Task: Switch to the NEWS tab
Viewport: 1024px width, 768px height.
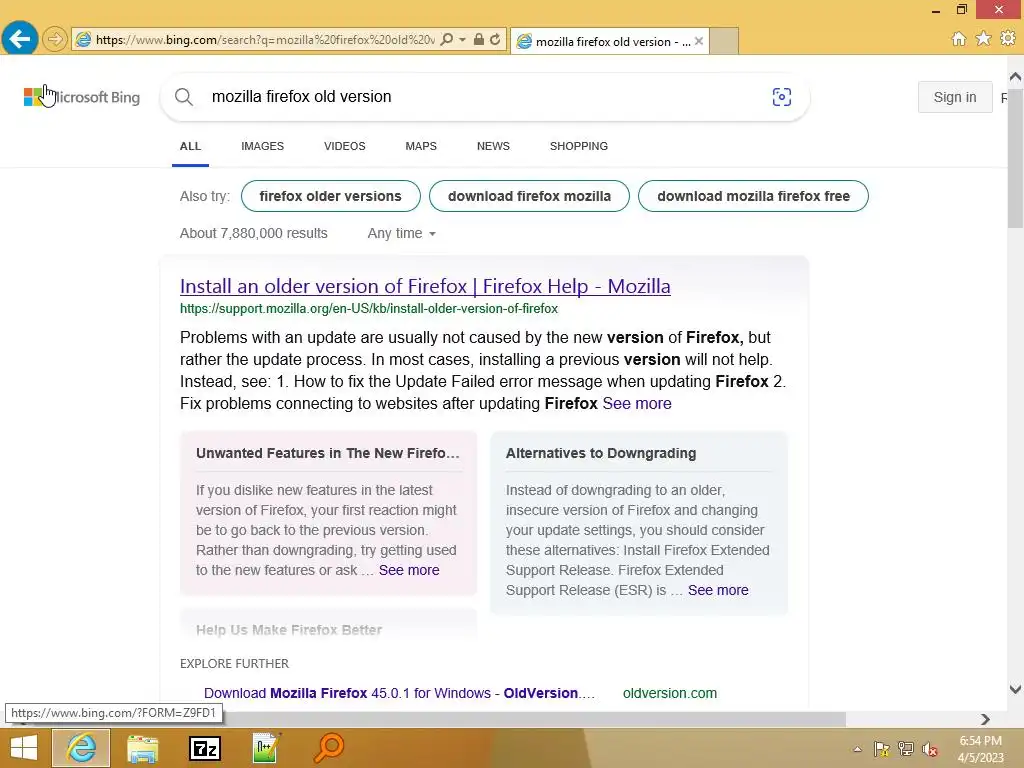Action: (x=493, y=146)
